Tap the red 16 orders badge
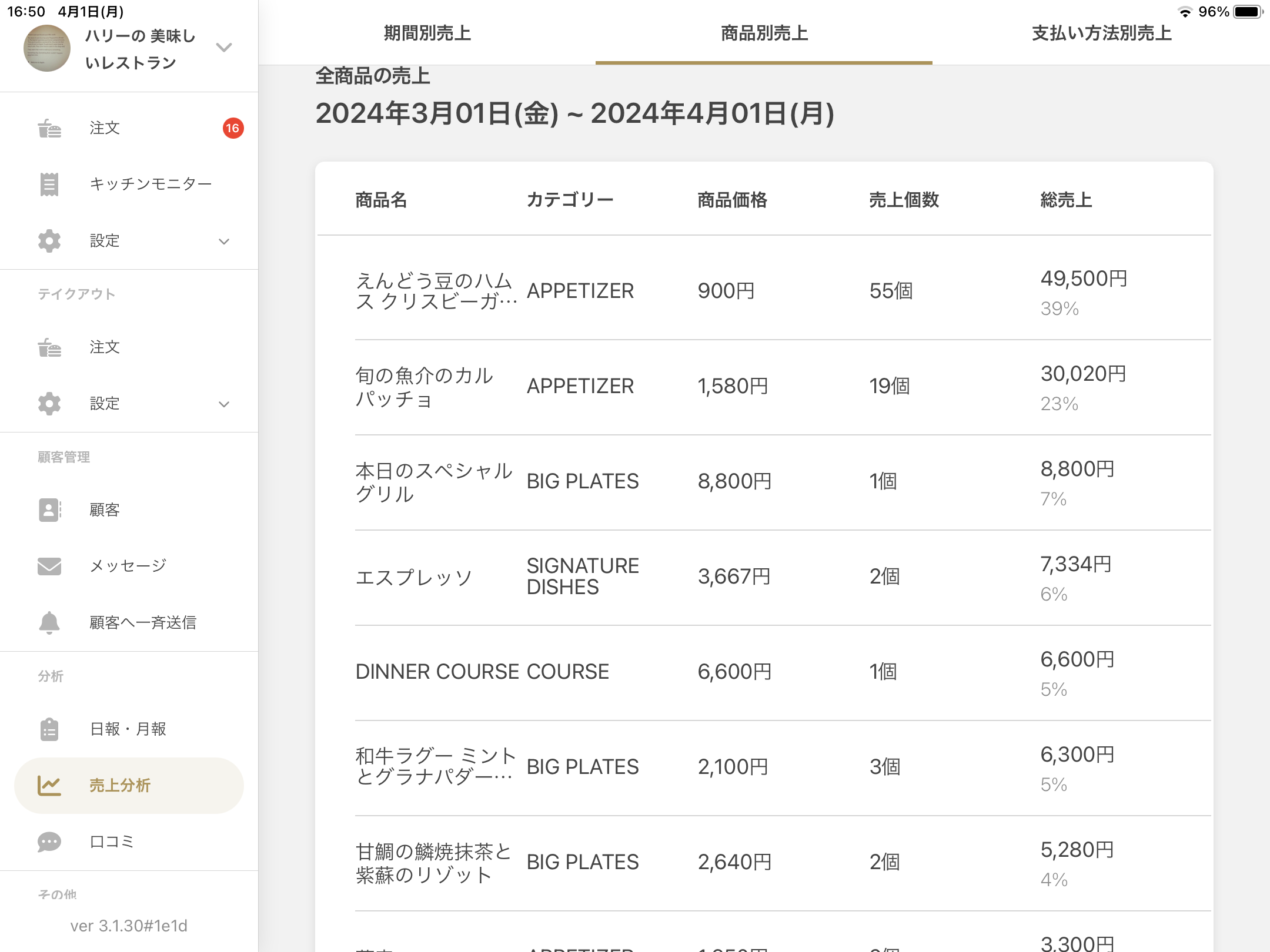 pyautogui.click(x=233, y=128)
